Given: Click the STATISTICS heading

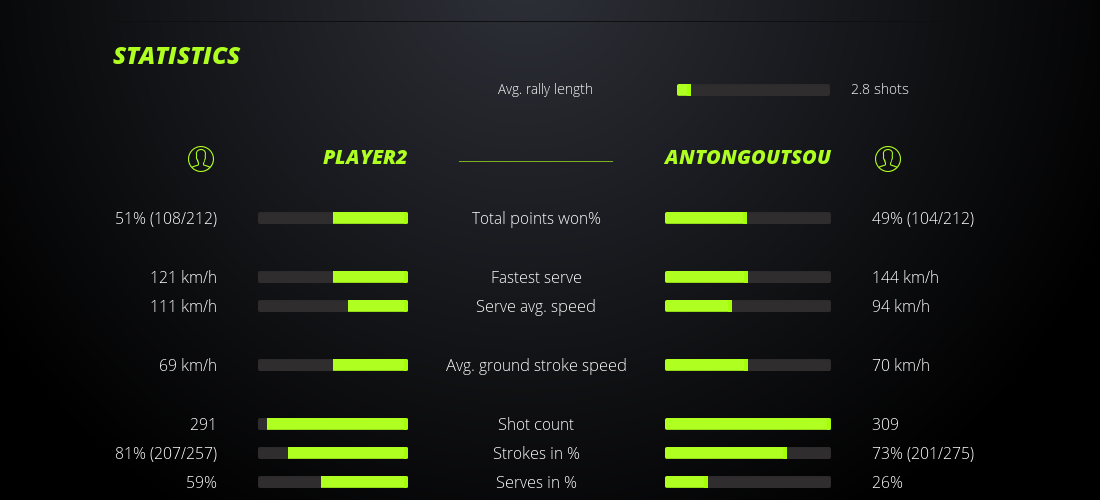Looking at the screenshot, I should [x=177, y=56].
